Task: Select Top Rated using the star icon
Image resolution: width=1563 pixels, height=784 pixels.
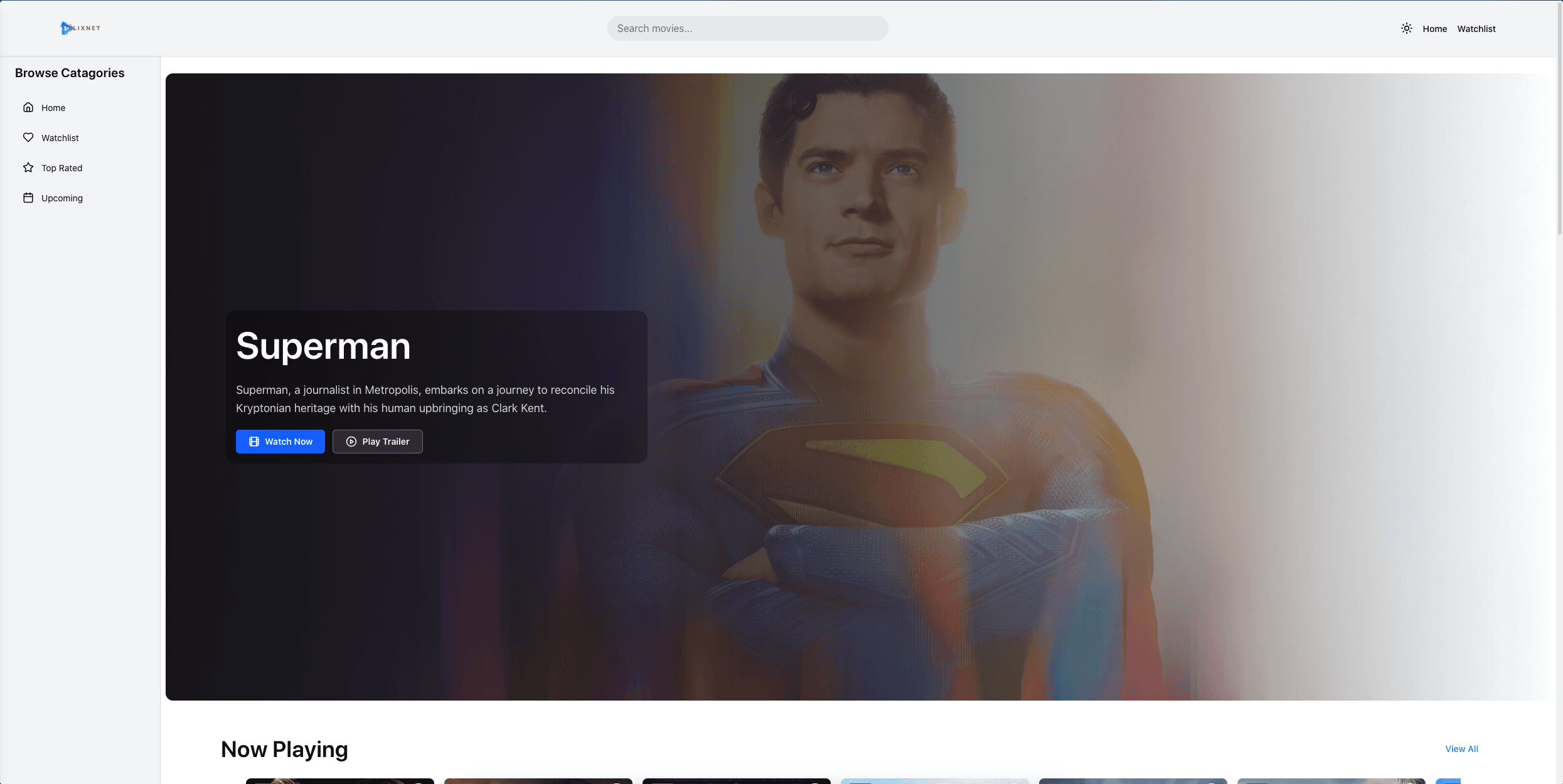Action: click(x=28, y=167)
